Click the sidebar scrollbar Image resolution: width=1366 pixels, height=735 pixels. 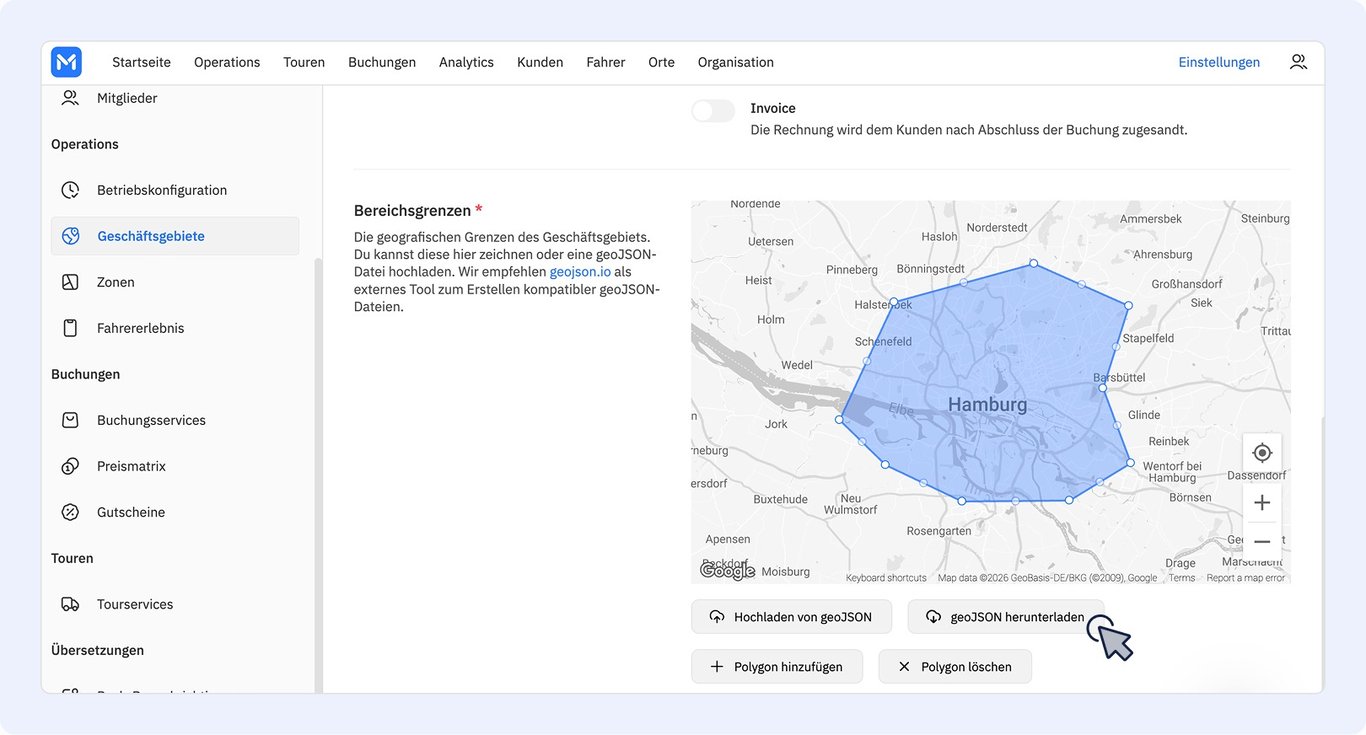(318, 474)
